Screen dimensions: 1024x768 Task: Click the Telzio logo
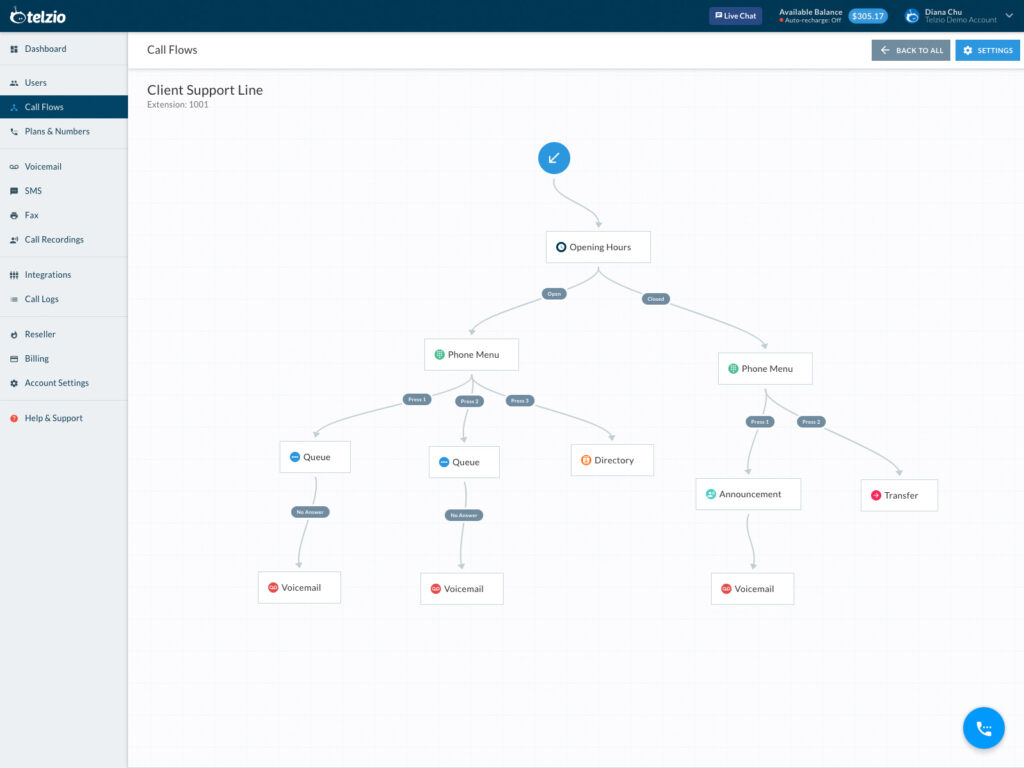[x=38, y=16]
